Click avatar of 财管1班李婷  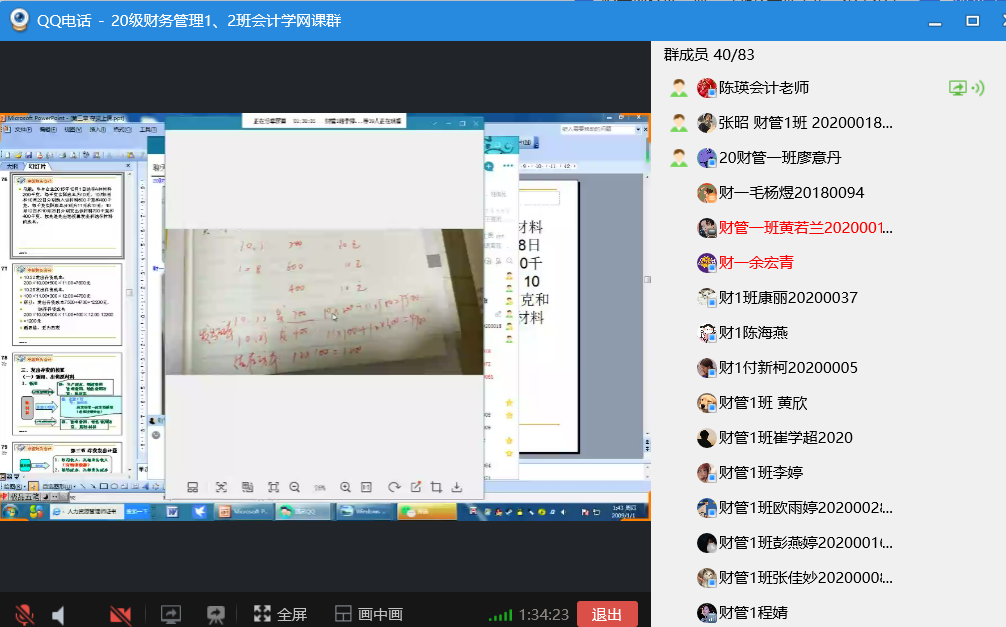(707, 473)
